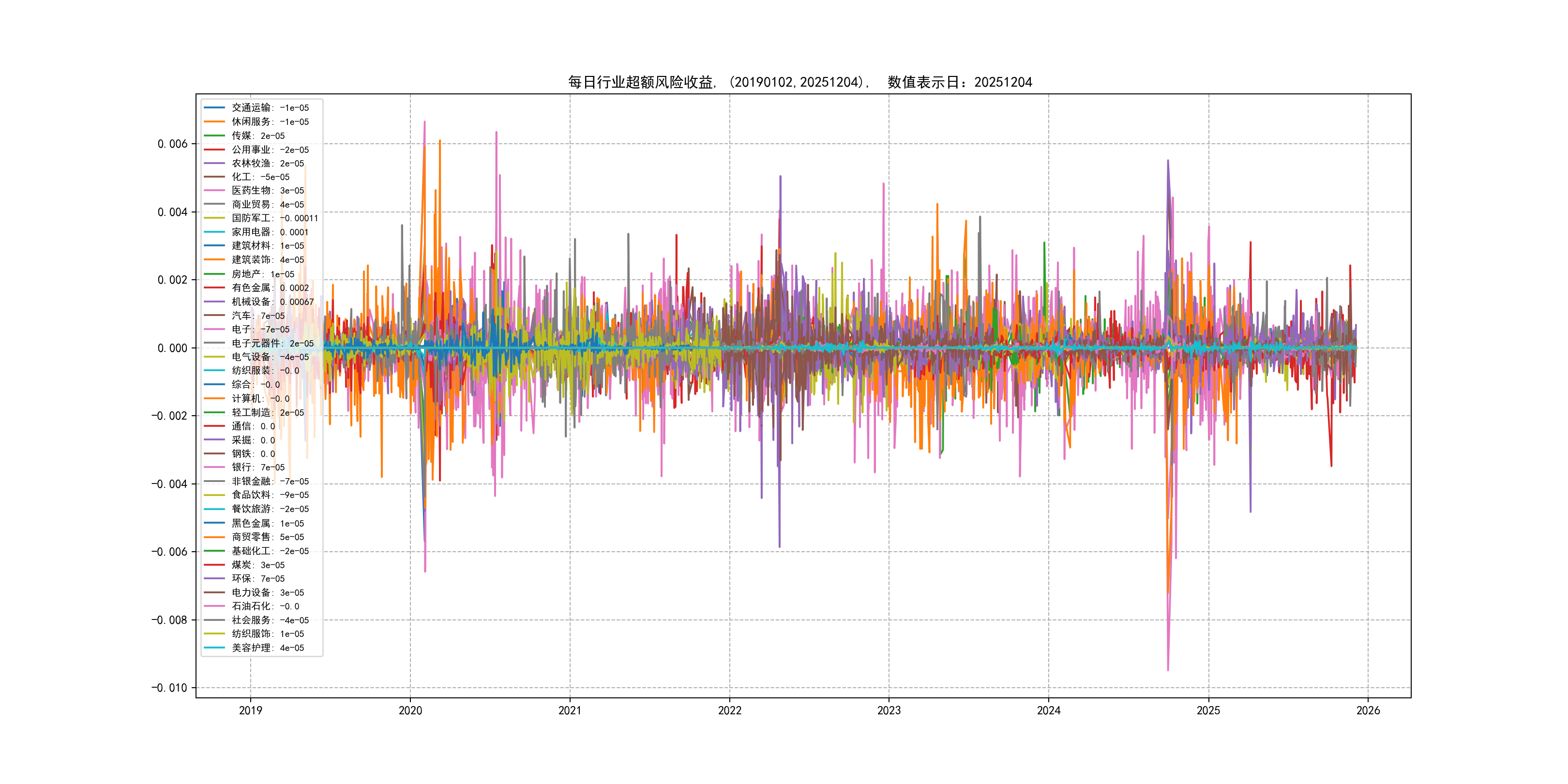
Task: Click the 2025 x-axis tick label
Action: (x=1208, y=710)
